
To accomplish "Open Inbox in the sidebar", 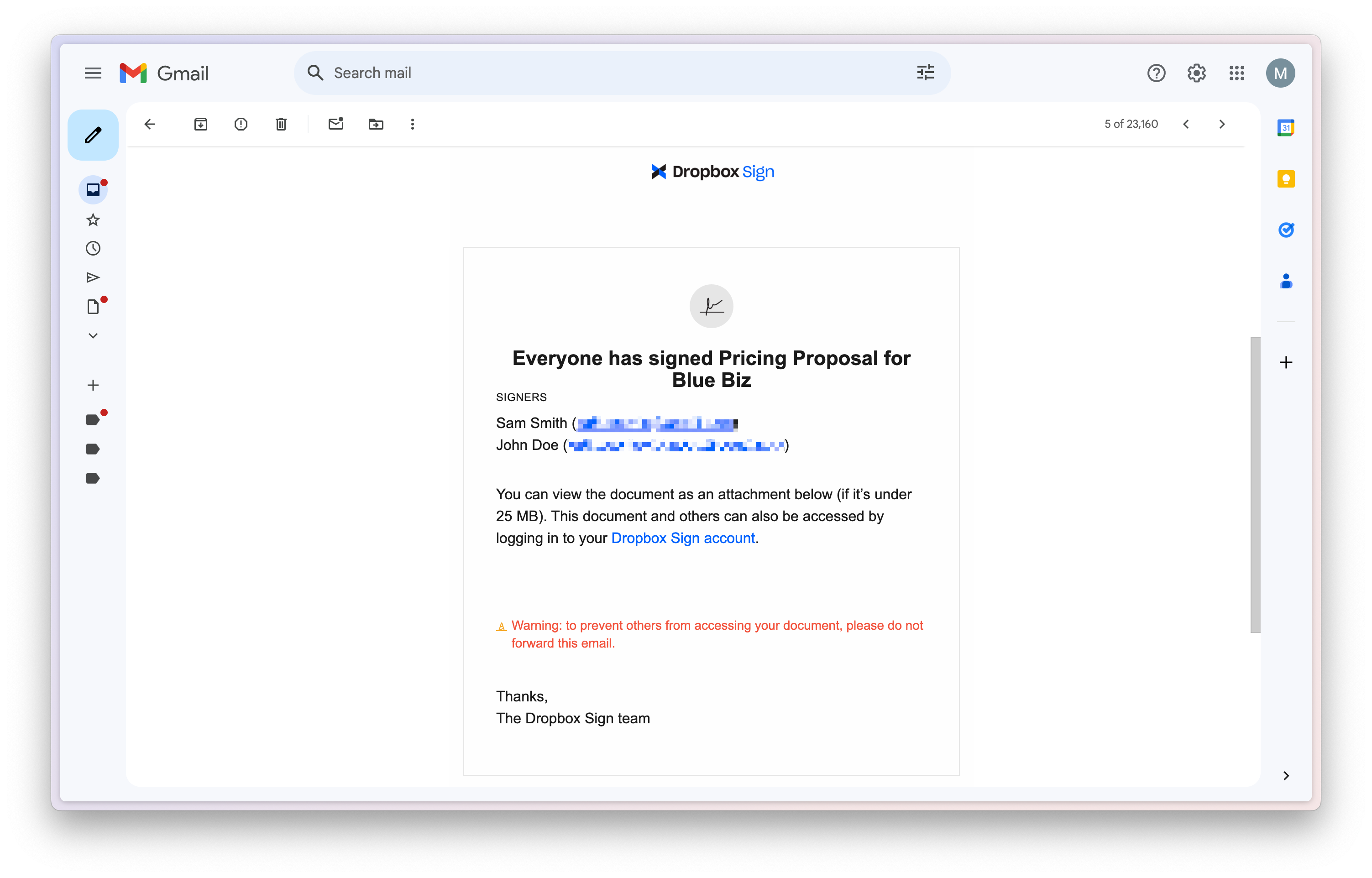I will tap(93, 190).
